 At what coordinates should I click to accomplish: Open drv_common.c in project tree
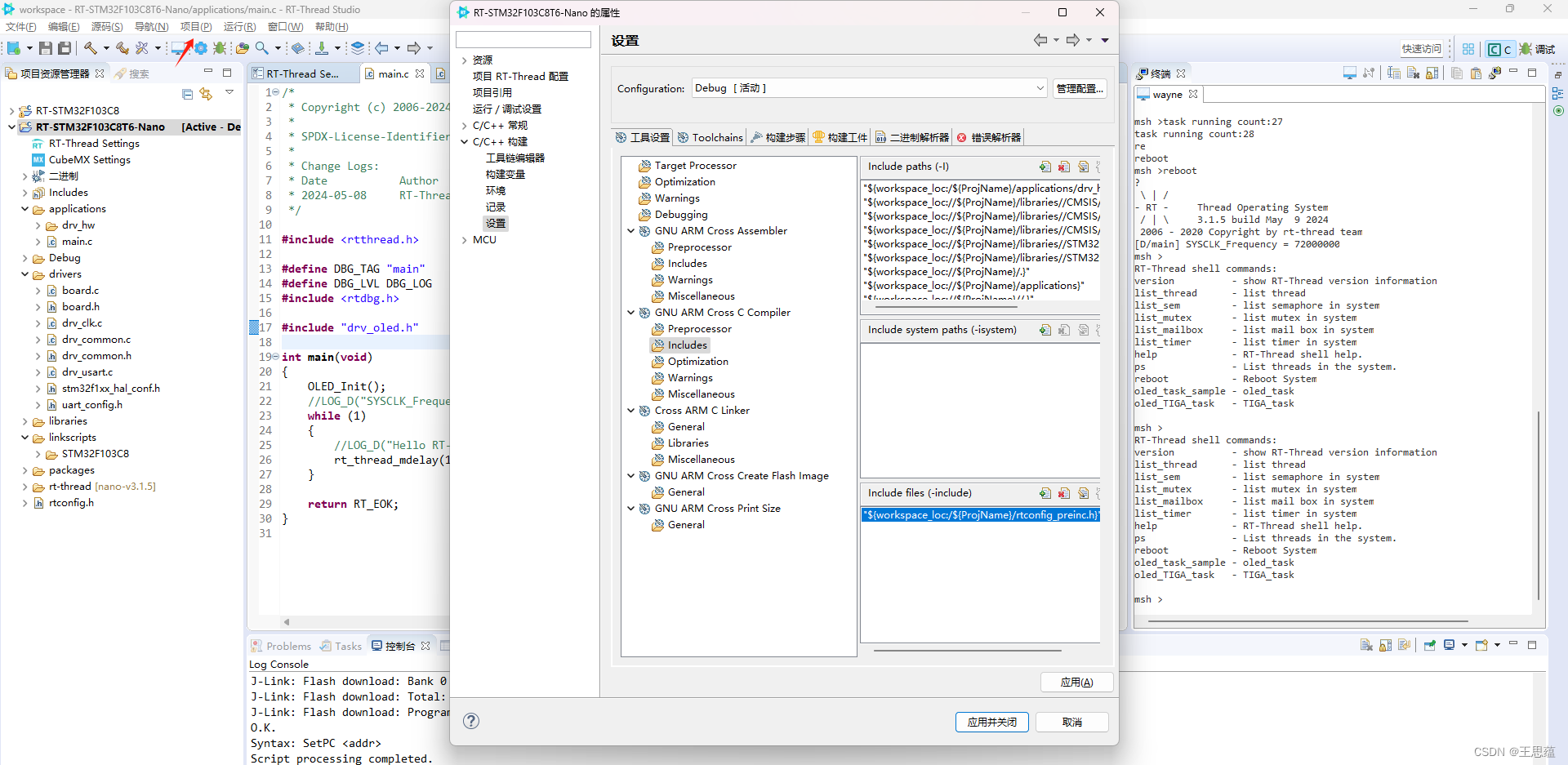96,340
